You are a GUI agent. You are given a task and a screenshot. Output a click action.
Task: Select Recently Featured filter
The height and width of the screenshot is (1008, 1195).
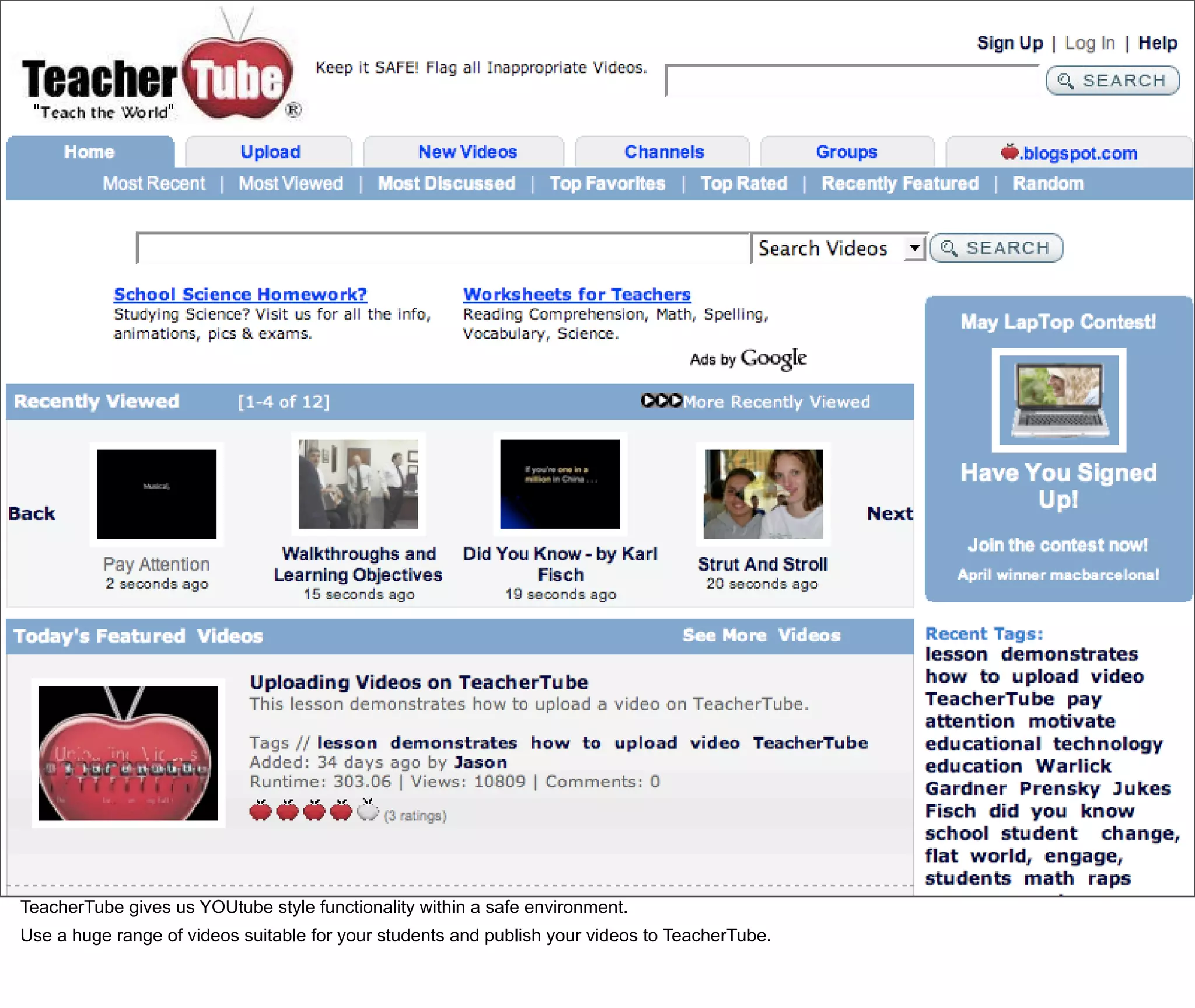[x=900, y=183]
